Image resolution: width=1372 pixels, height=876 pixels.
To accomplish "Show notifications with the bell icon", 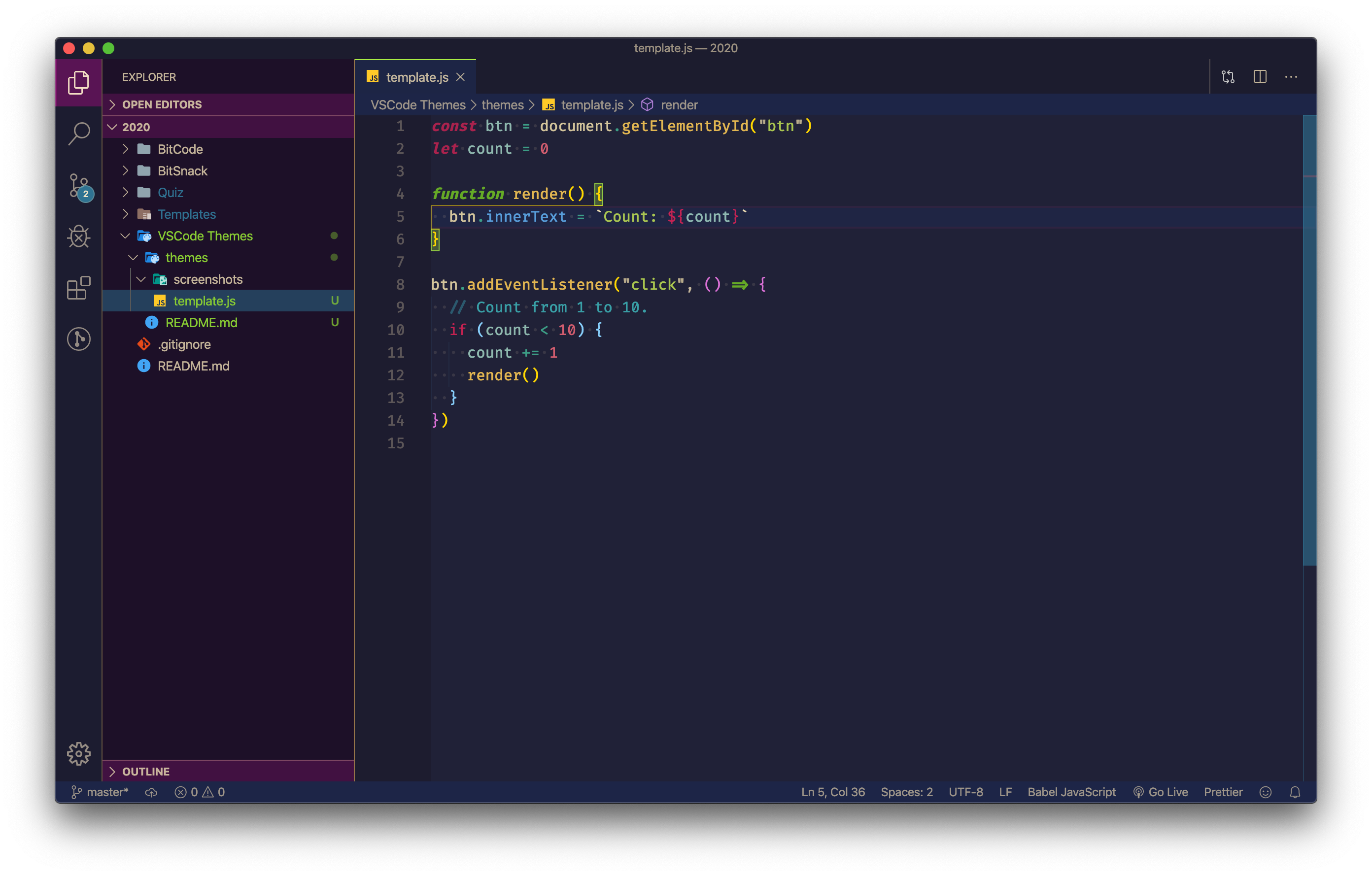I will click(1295, 792).
